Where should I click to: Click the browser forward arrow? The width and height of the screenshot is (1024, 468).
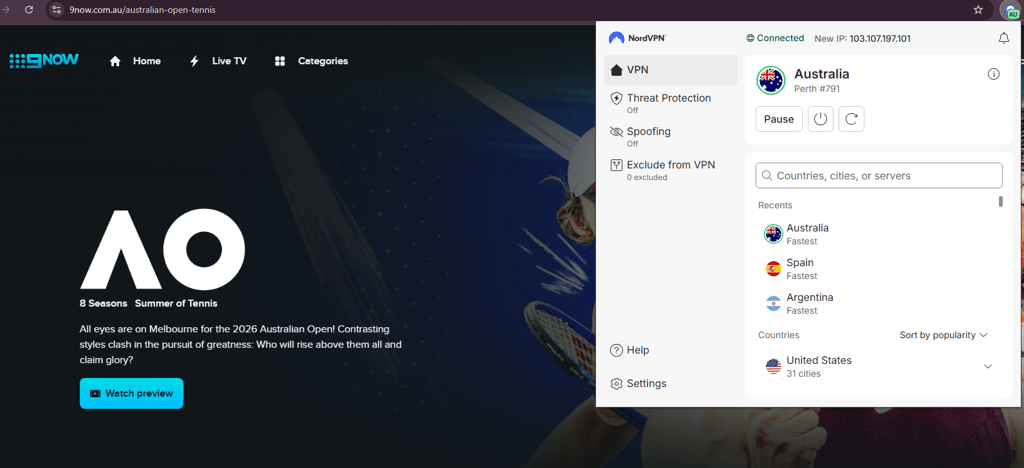coord(6,10)
